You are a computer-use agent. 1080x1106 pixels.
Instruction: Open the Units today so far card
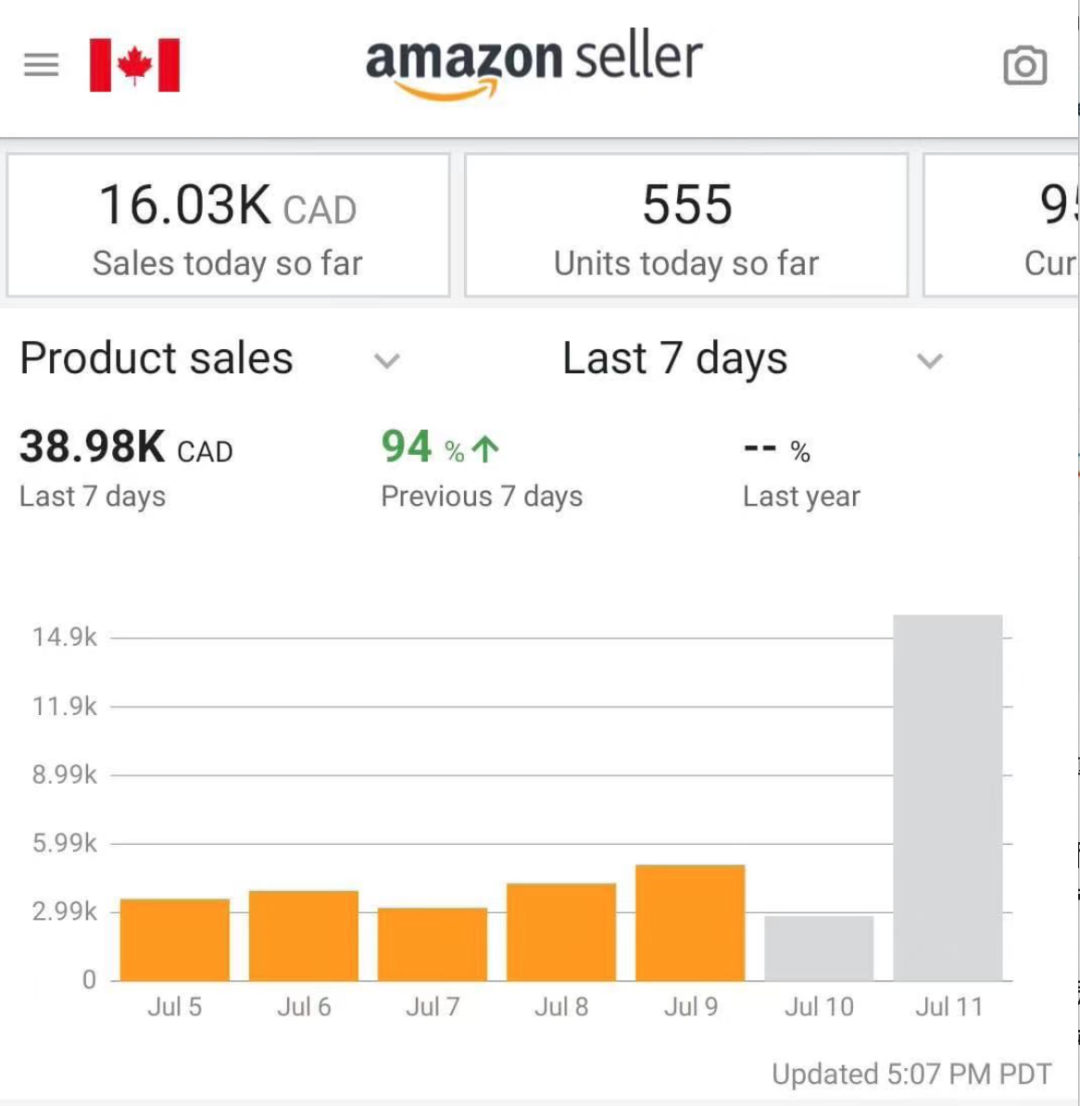(x=686, y=225)
